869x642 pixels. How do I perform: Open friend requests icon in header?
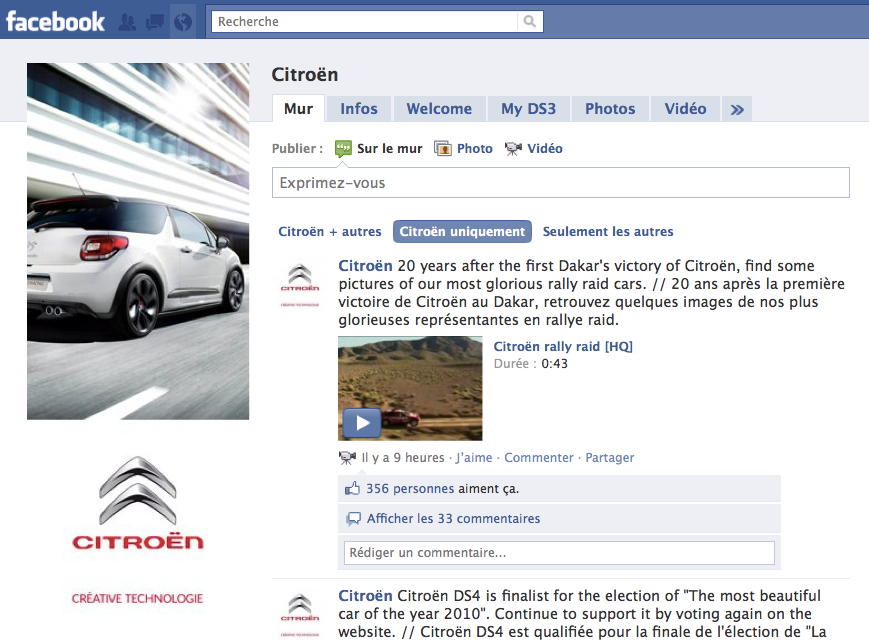click(x=127, y=22)
